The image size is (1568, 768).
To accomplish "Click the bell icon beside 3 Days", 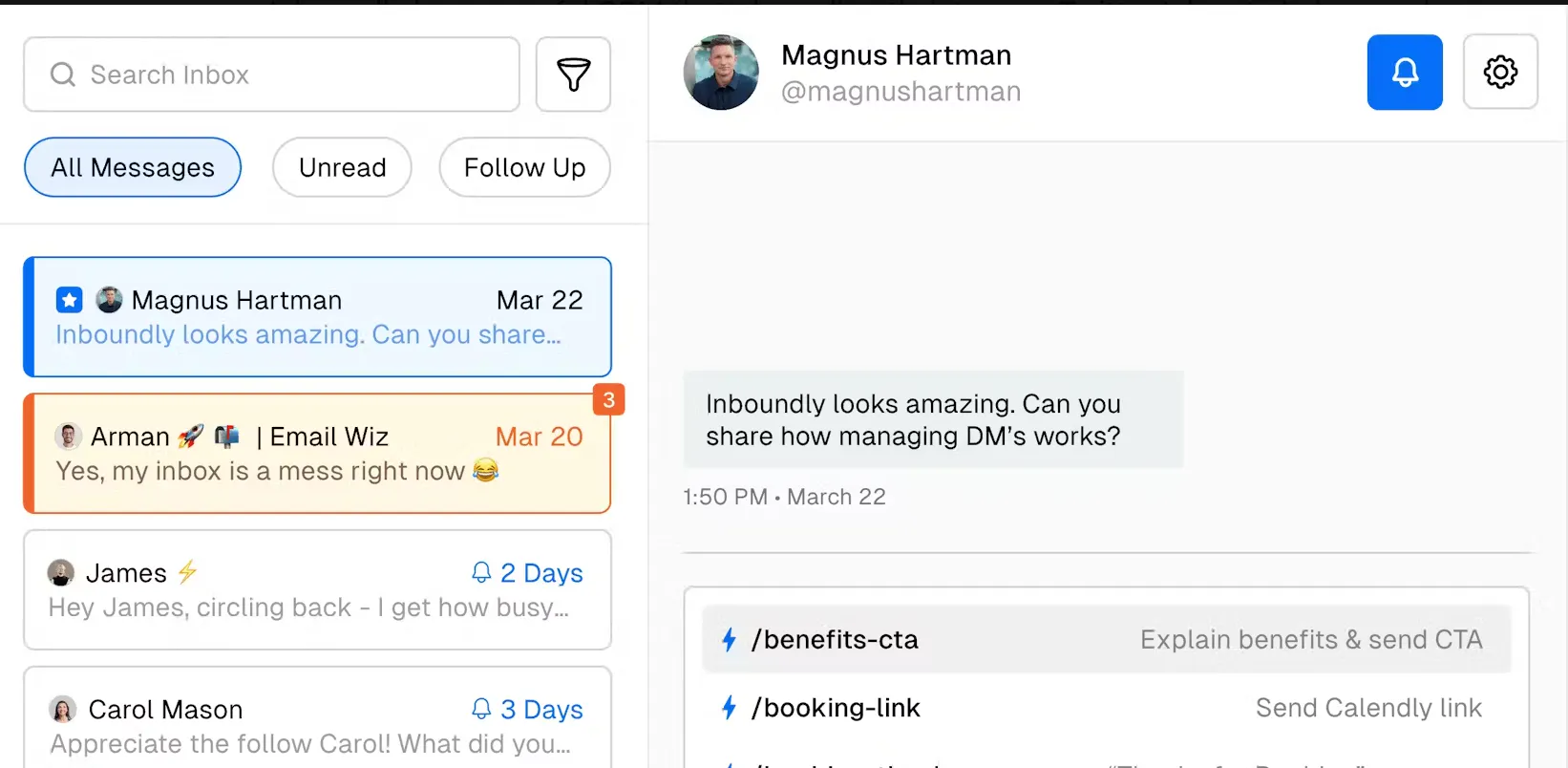I will point(481,709).
